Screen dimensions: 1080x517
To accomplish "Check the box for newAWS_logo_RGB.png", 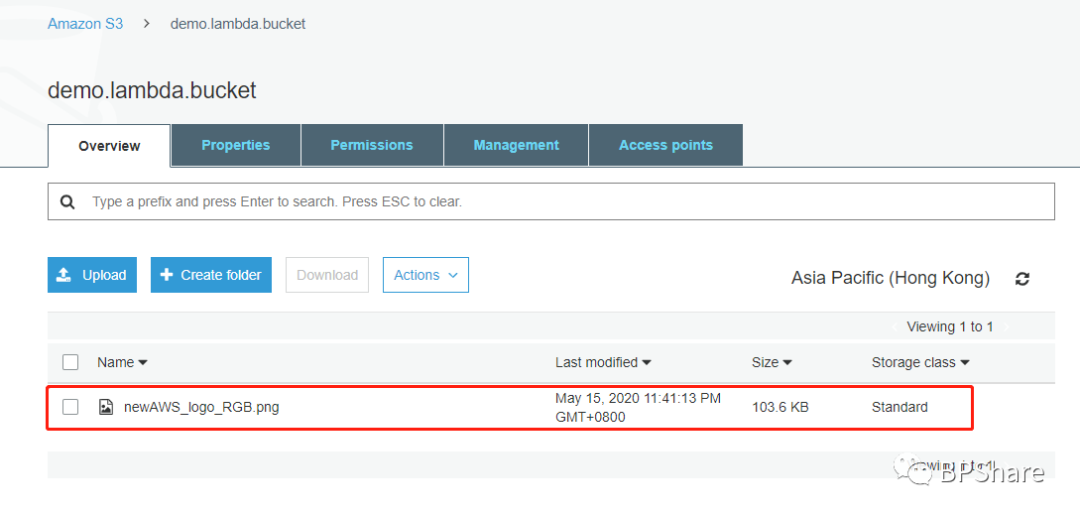I will [70, 407].
